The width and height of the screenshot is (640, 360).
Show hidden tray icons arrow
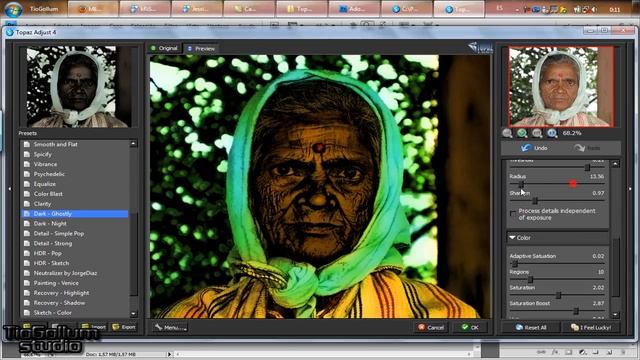pyautogui.click(x=518, y=9)
